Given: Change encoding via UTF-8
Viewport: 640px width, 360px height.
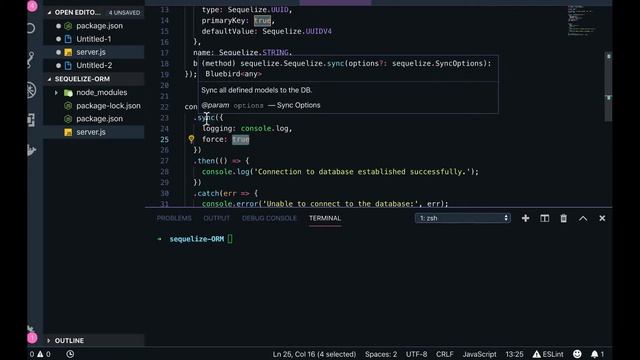Looking at the screenshot, I should coord(416,354).
